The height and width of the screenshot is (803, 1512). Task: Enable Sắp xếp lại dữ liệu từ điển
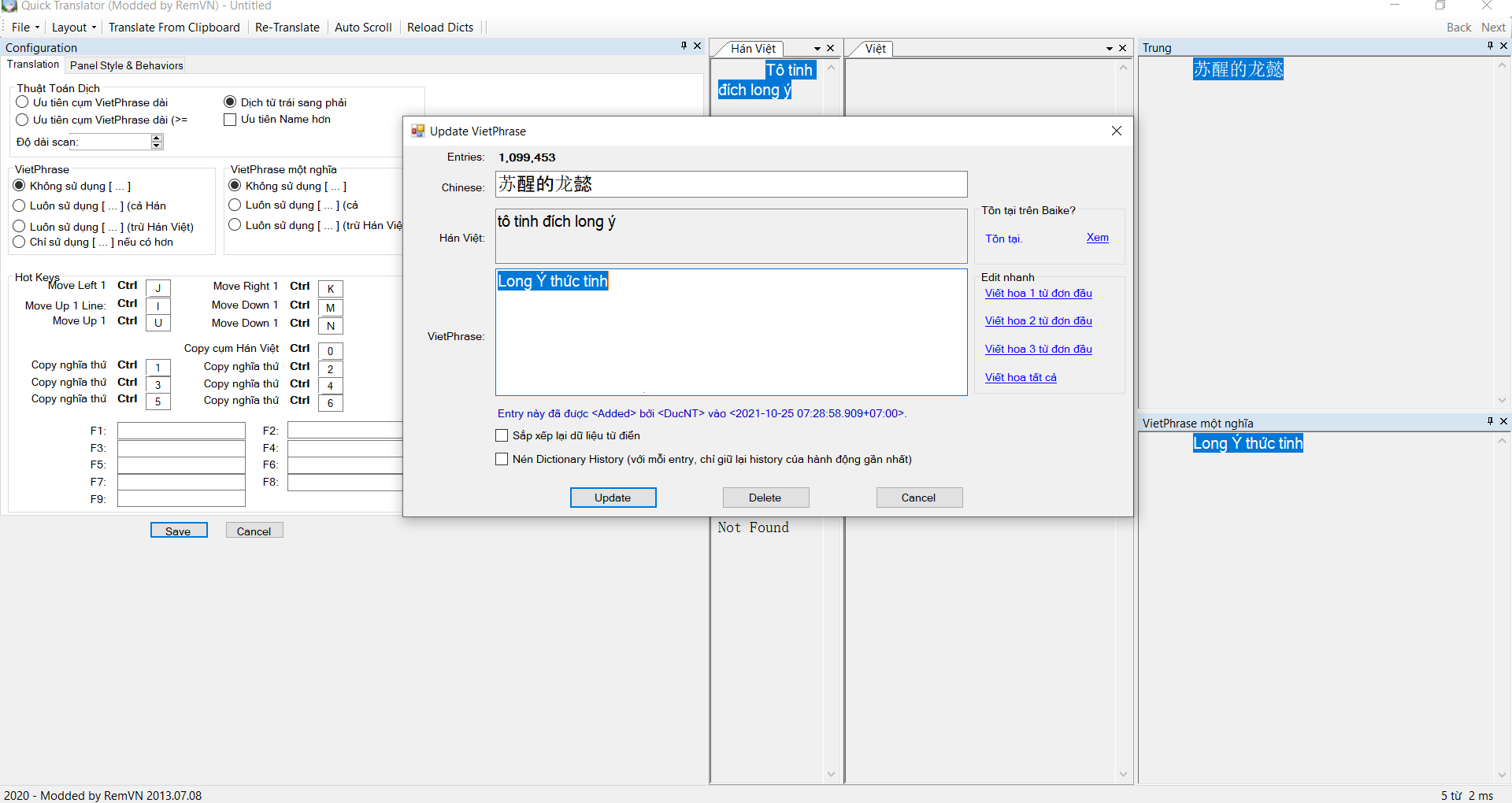point(502,435)
